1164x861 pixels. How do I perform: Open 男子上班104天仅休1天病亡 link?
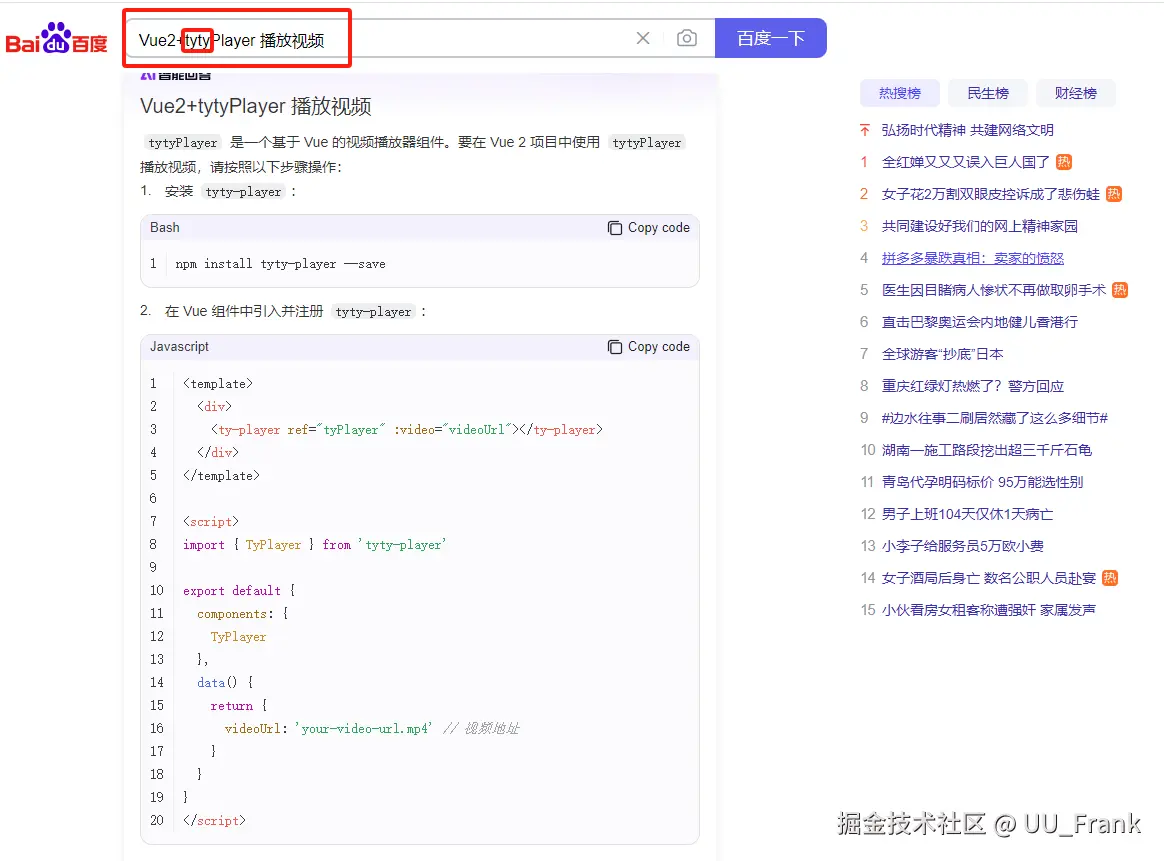pyautogui.click(x=967, y=514)
